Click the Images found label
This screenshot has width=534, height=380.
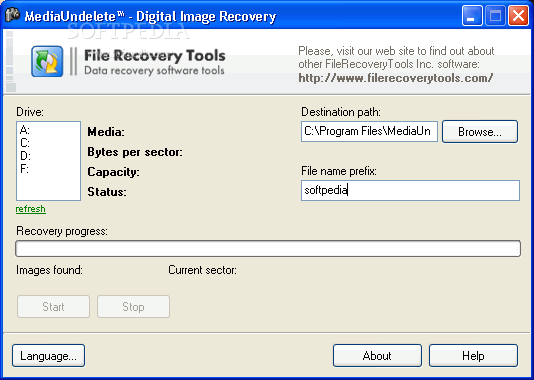[x=49, y=270]
